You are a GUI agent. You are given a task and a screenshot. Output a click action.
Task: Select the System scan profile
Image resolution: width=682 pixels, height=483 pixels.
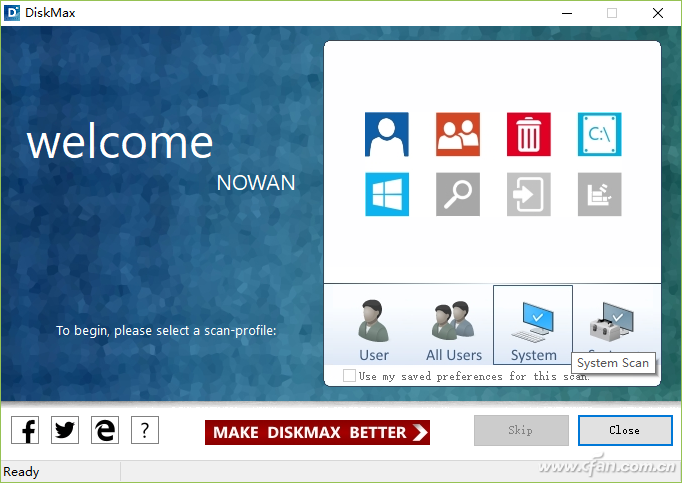pyautogui.click(x=533, y=326)
